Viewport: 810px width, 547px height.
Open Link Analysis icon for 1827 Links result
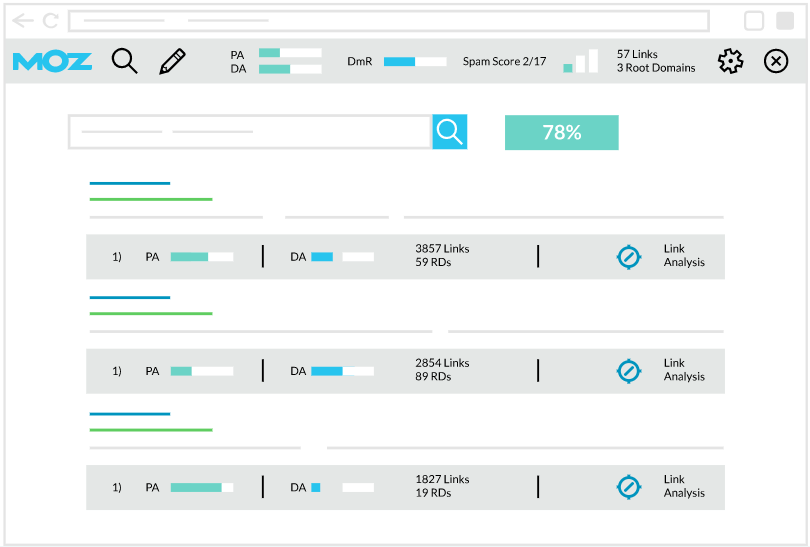coord(628,487)
